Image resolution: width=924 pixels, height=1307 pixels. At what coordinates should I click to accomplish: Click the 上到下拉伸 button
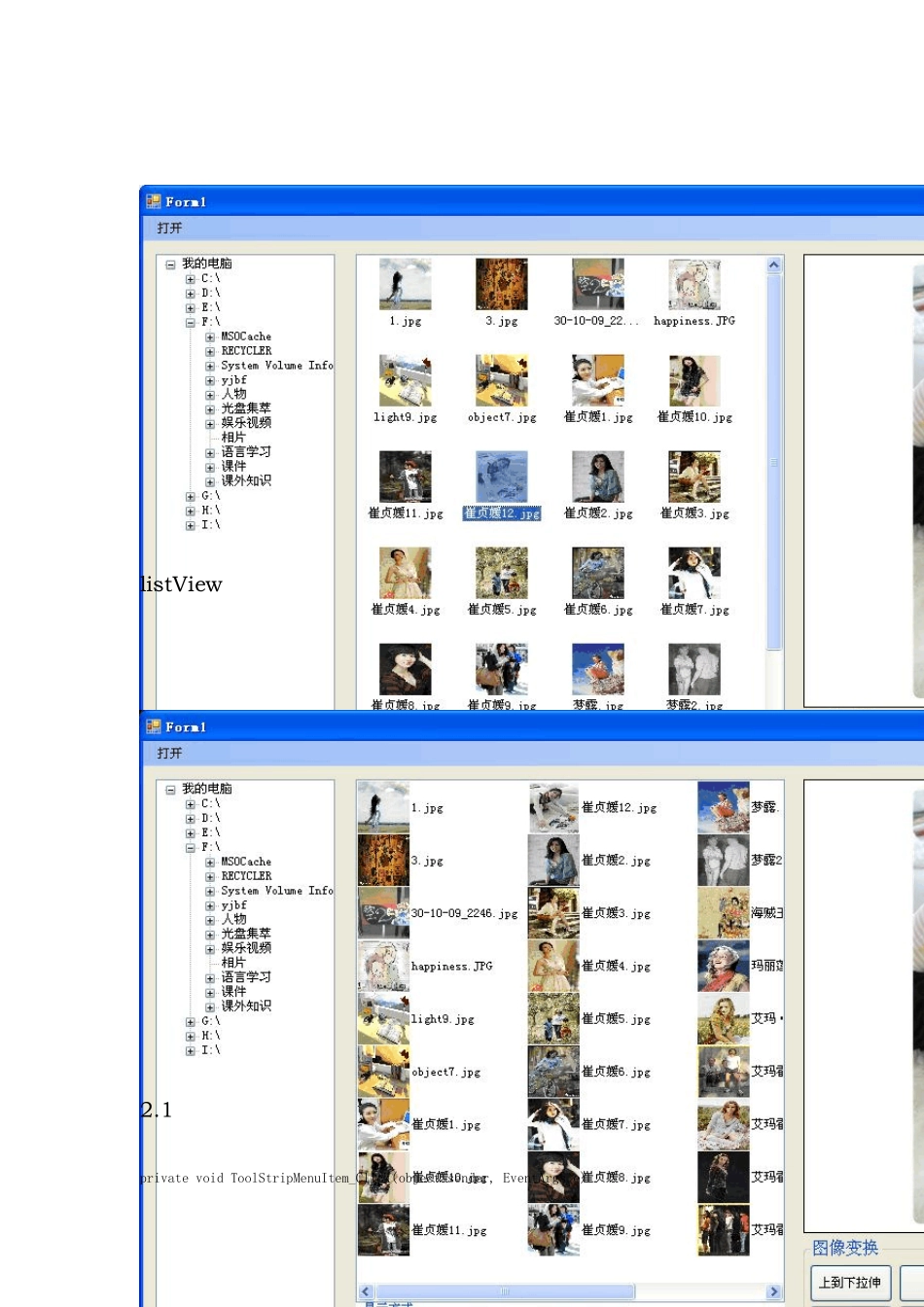coord(850,1283)
